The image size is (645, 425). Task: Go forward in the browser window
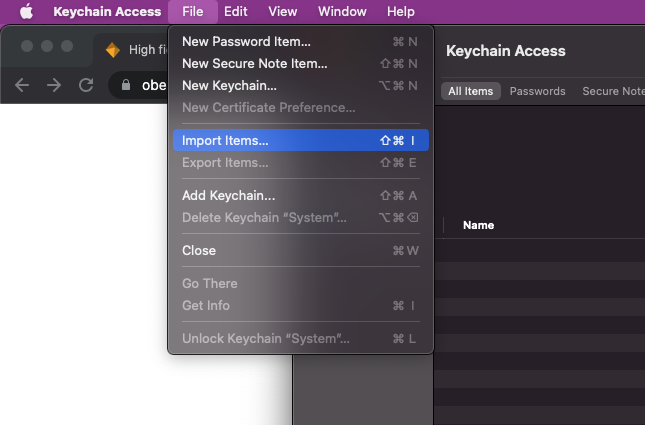coord(54,85)
